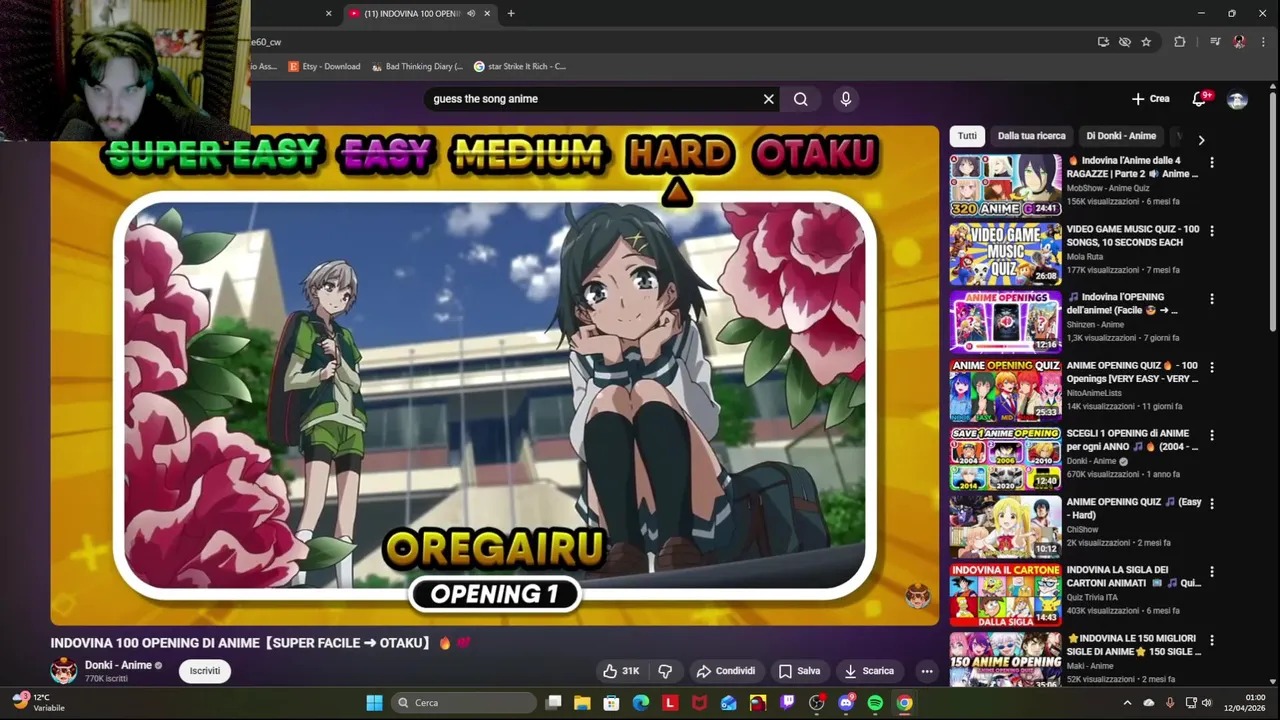
Task: Click the taskbar Cerca search box
Action: tap(463, 703)
